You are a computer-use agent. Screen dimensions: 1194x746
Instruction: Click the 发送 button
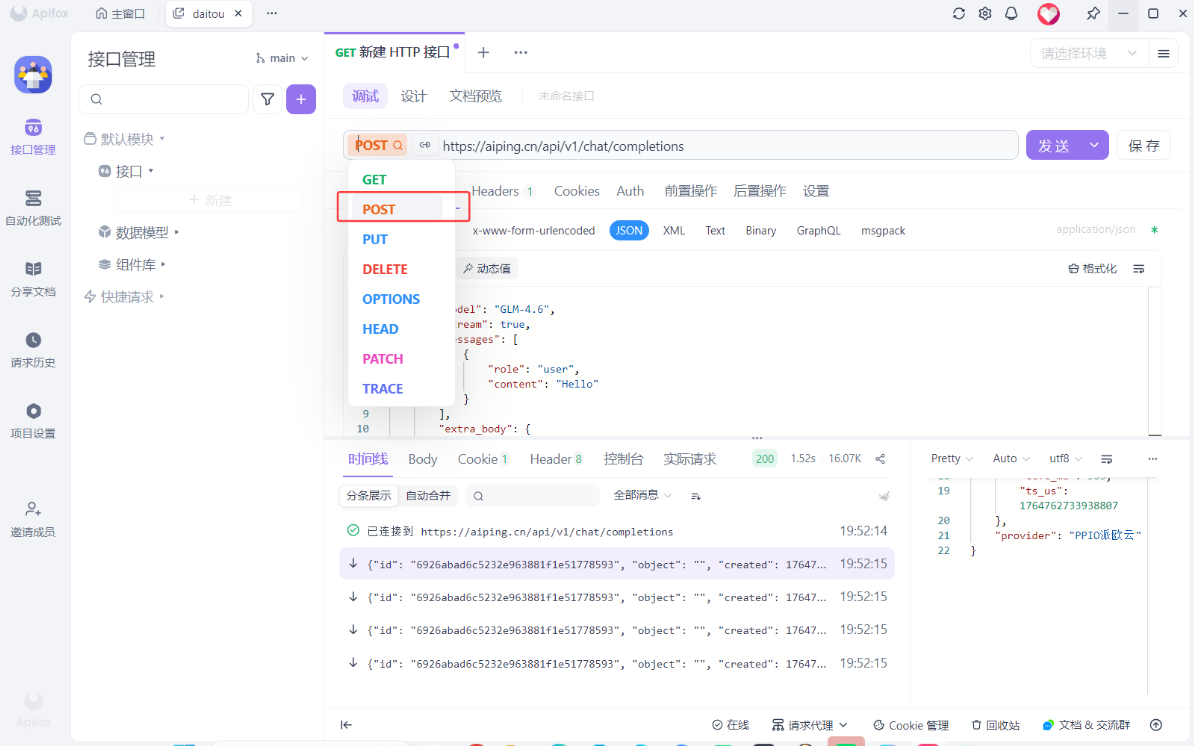coord(1053,144)
